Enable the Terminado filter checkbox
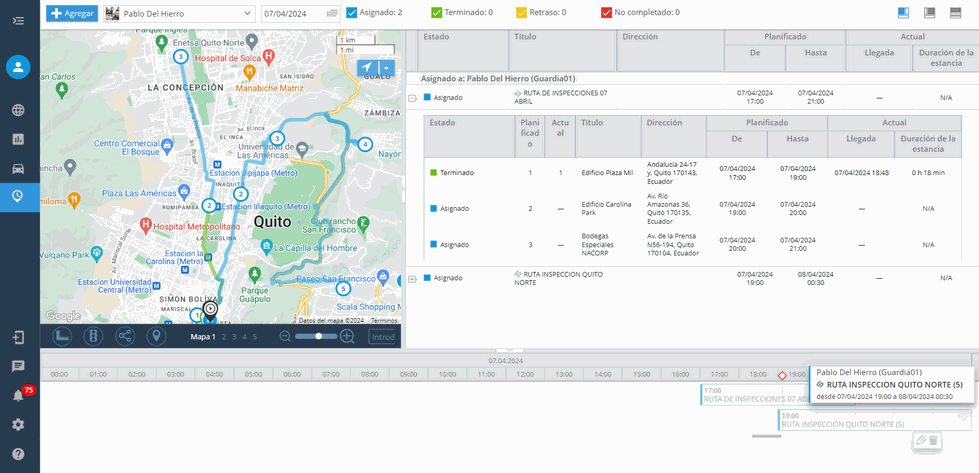The width and height of the screenshot is (979, 473). (437, 13)
